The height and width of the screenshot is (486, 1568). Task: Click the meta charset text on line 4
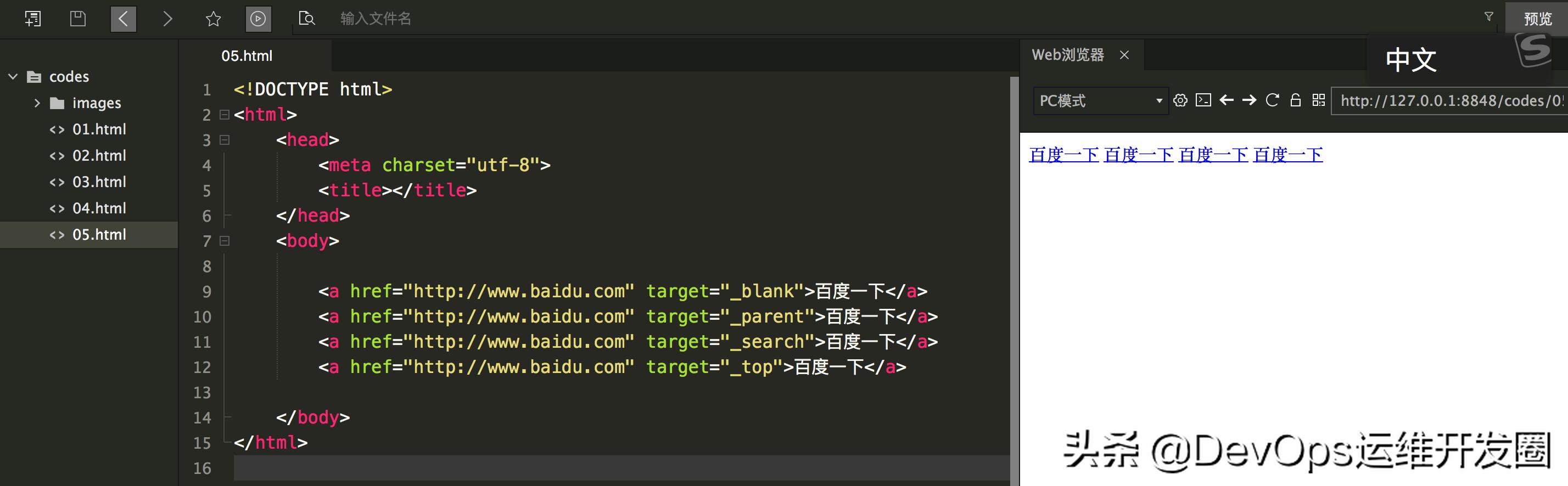pos(434,166)
